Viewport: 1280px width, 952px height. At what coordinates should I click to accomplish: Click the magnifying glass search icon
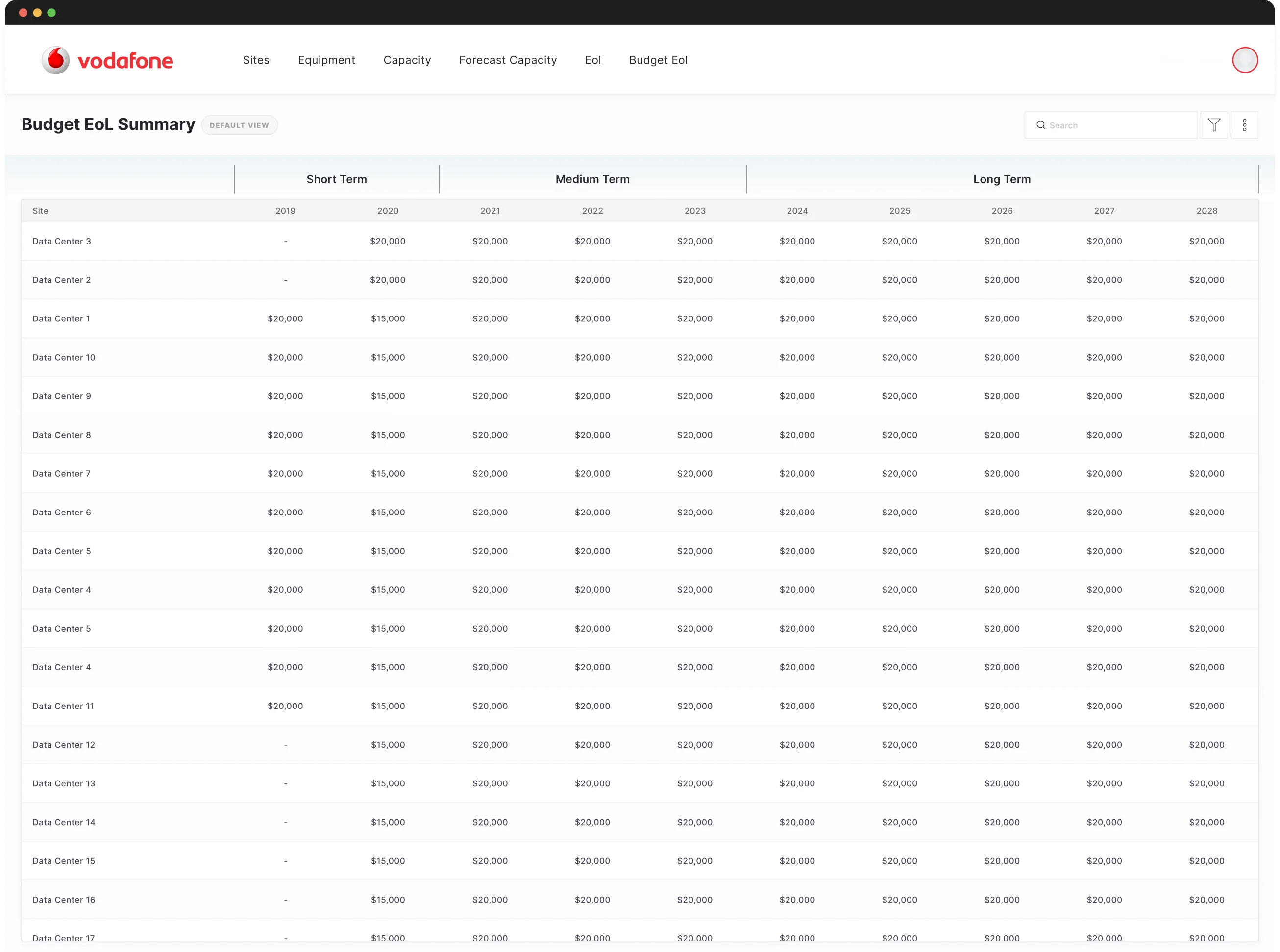click(1041, 125)
